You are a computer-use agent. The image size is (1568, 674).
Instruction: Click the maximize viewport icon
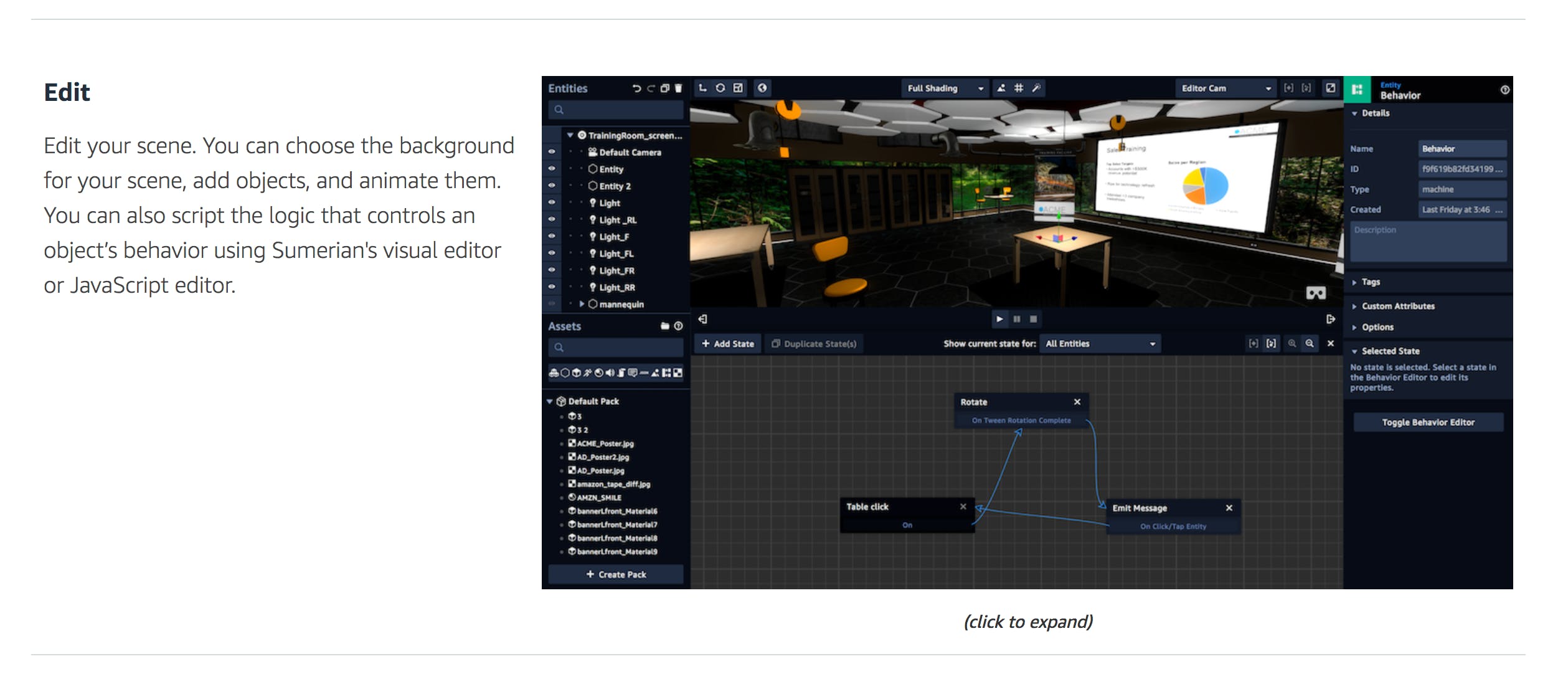[1331, 88]
